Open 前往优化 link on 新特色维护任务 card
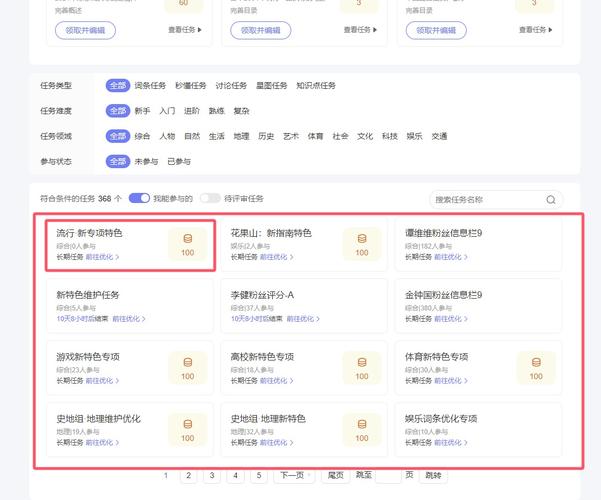The width and height of the screenshot is (601, 500). click(x=129, y=319)
